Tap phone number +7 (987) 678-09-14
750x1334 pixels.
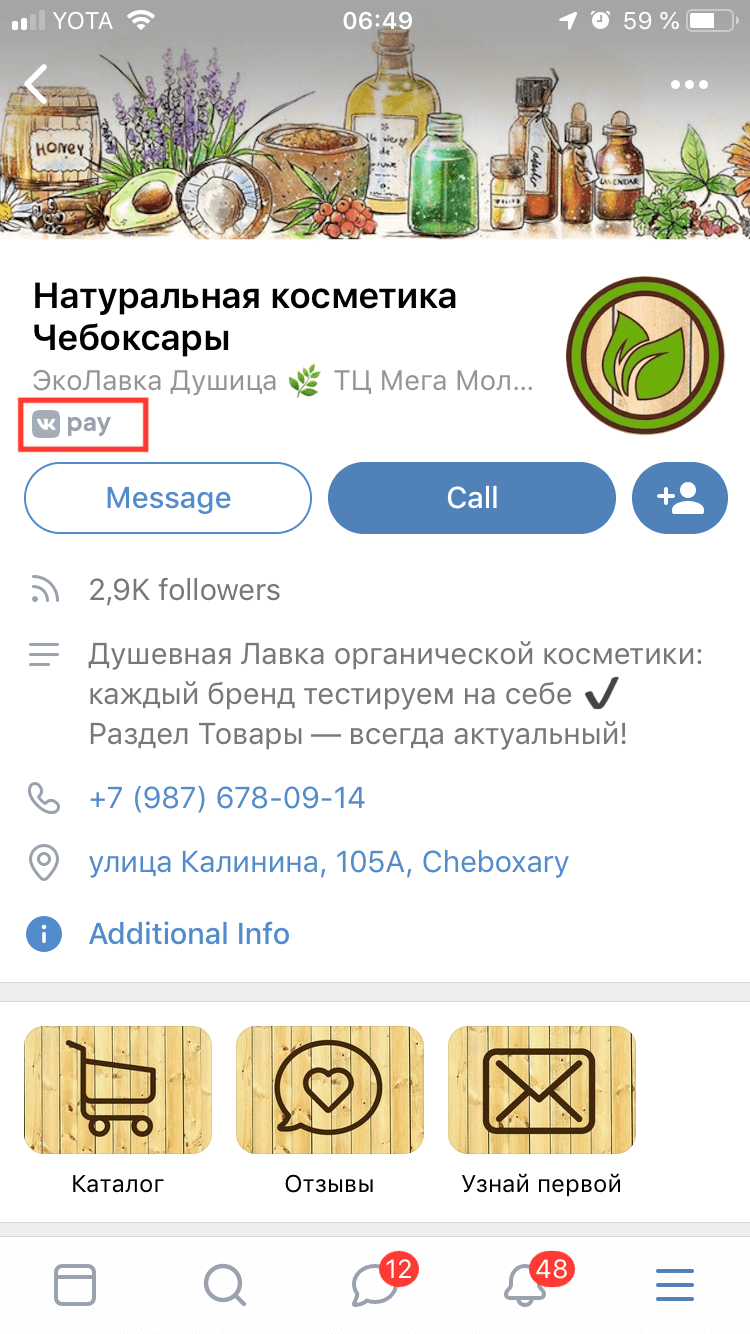click(x=227, y=798)
